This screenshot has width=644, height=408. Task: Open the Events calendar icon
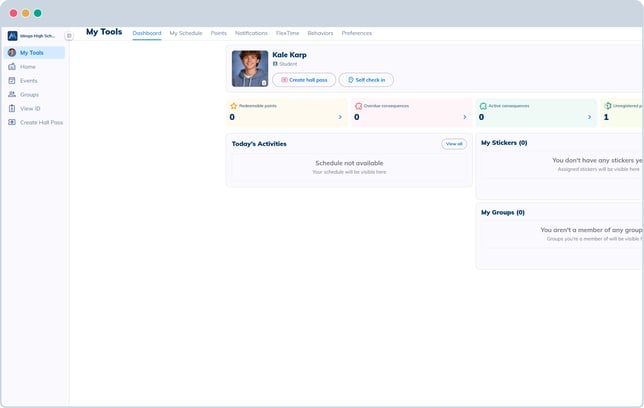[x=12, y=81]
